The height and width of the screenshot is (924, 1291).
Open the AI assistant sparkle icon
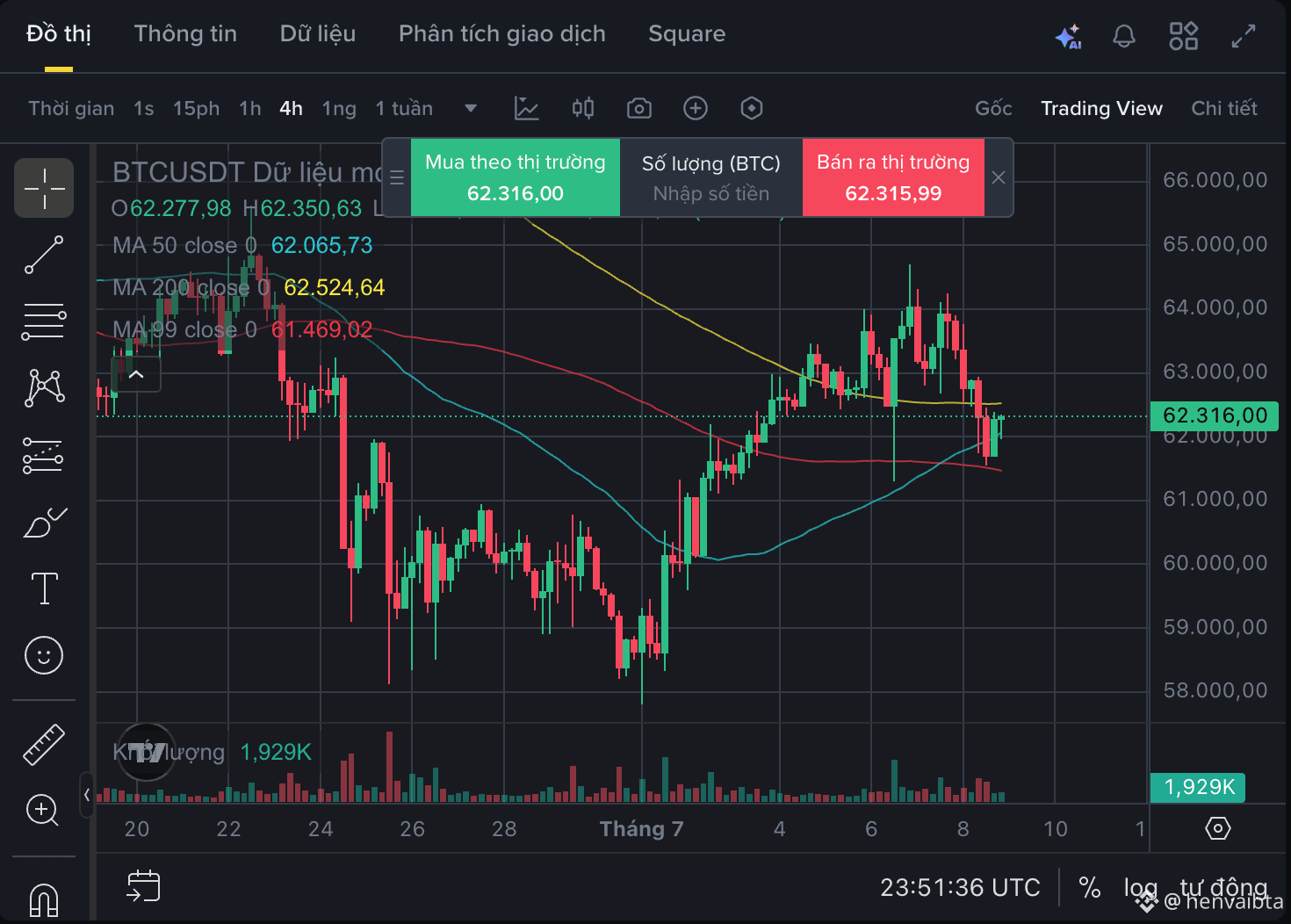point(1068,37)
